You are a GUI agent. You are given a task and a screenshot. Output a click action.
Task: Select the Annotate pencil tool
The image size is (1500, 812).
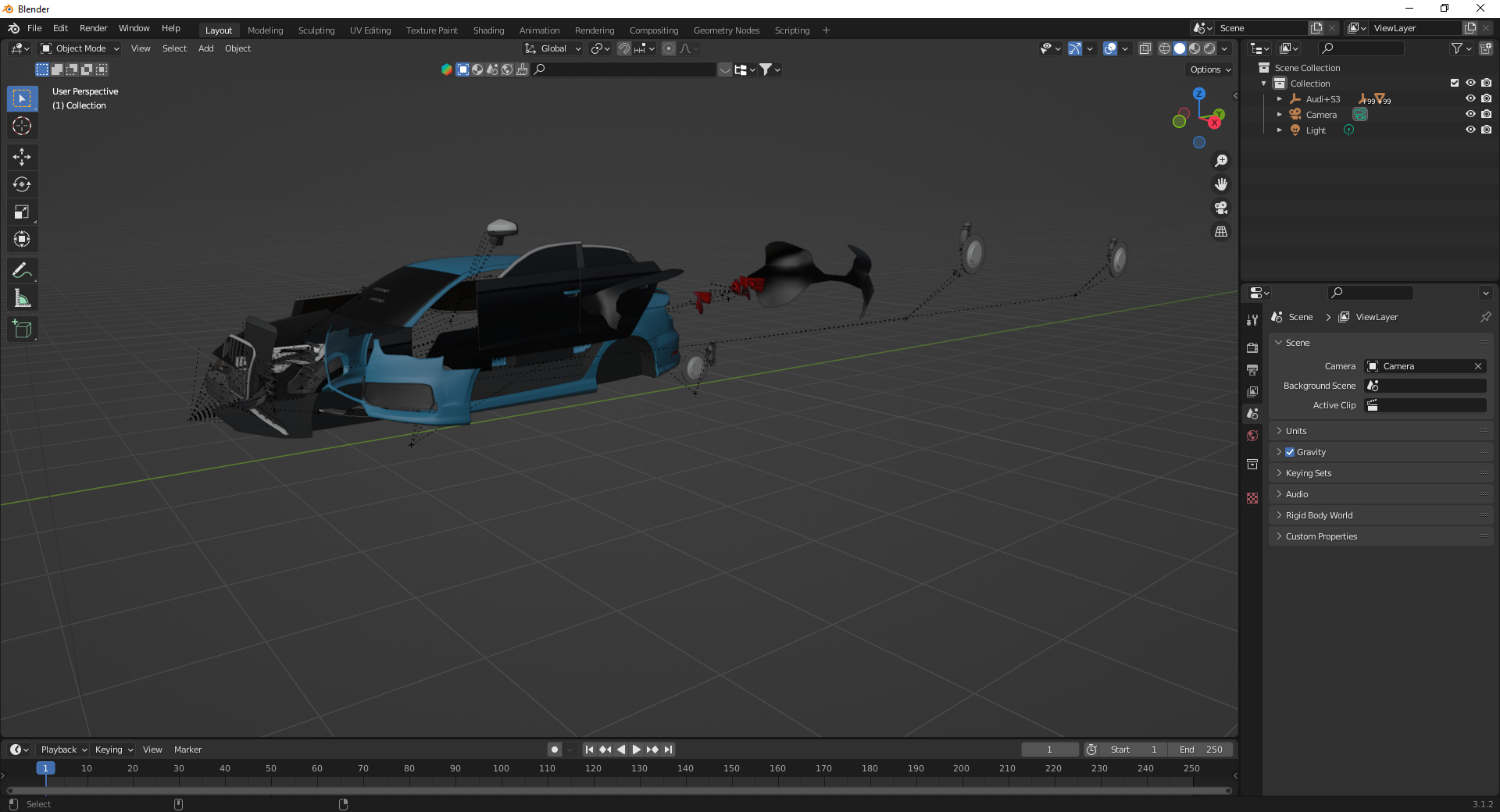22,270
